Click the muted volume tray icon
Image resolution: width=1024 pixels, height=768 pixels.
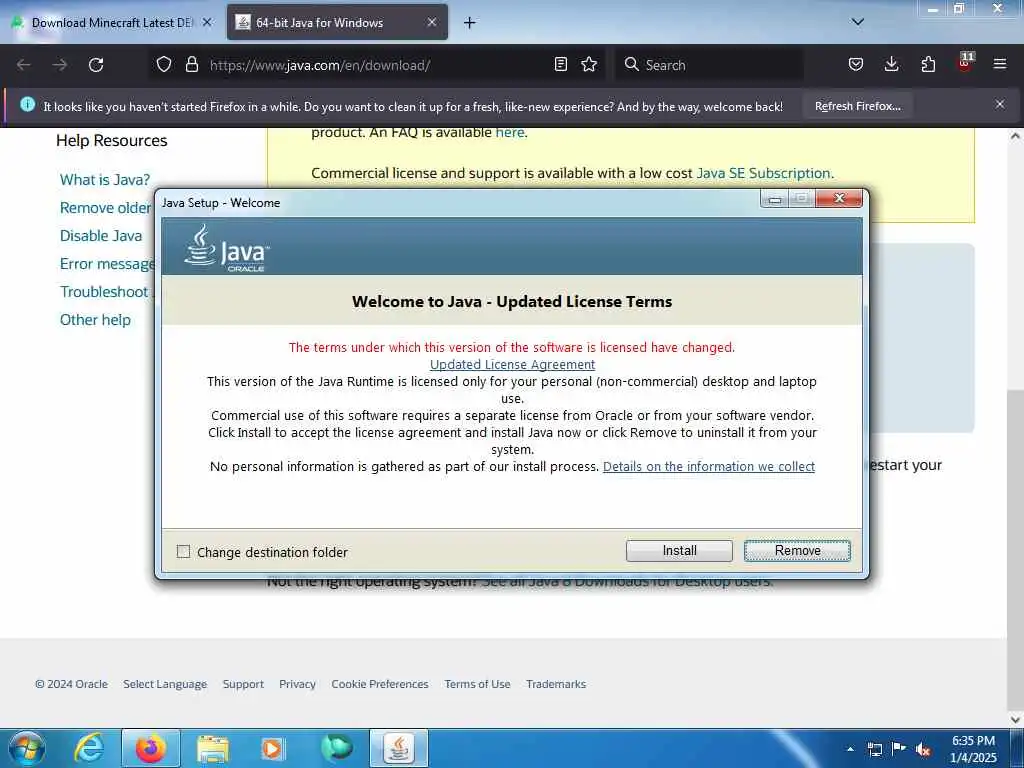[x=923, y=749]
